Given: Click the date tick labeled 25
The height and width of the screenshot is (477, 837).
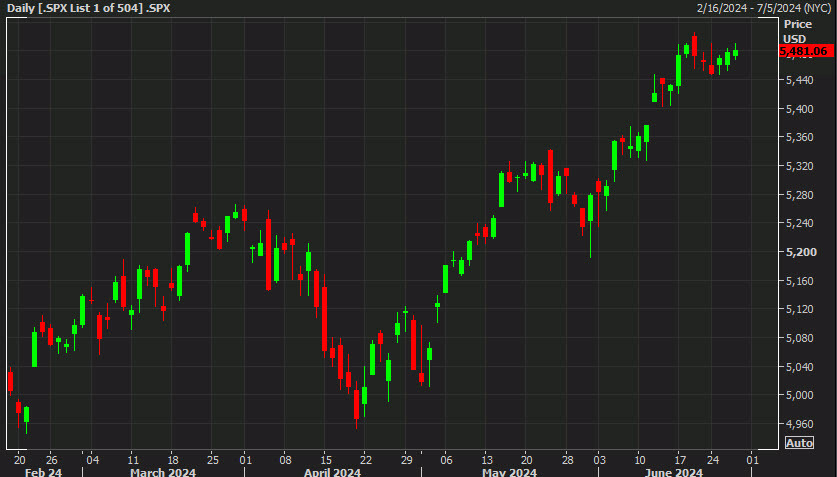Looking at the screenshot, I should [x=212, y=459].
